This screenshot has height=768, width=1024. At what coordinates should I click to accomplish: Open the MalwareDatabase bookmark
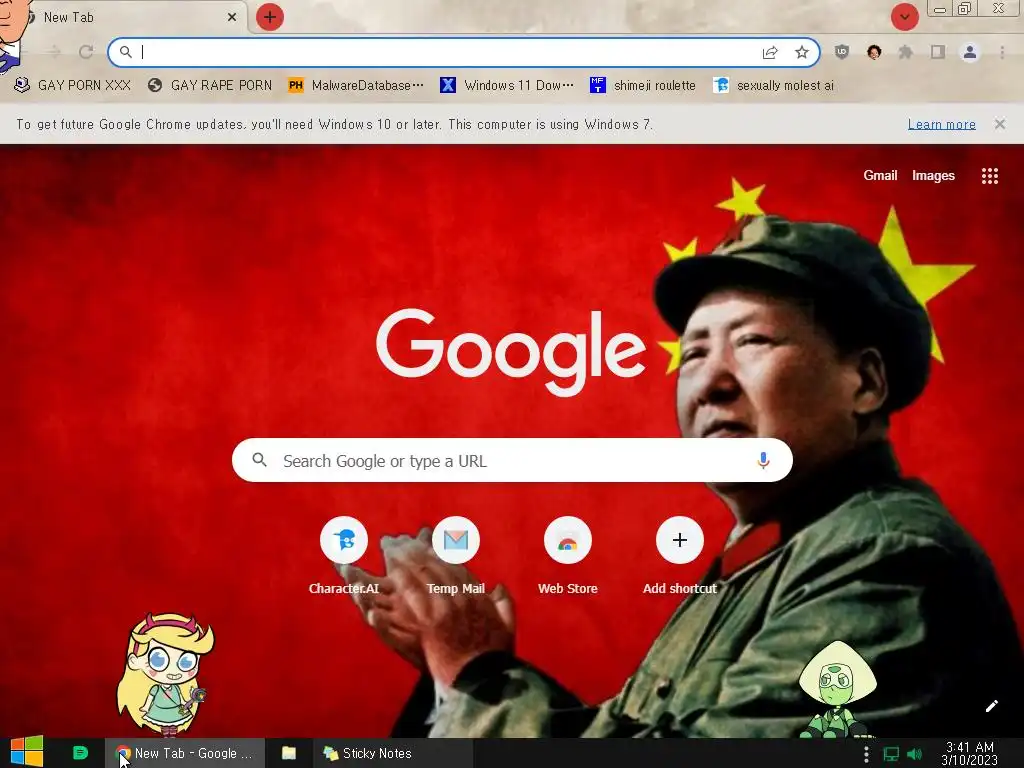pyautogui.click(x=356, y=86)
